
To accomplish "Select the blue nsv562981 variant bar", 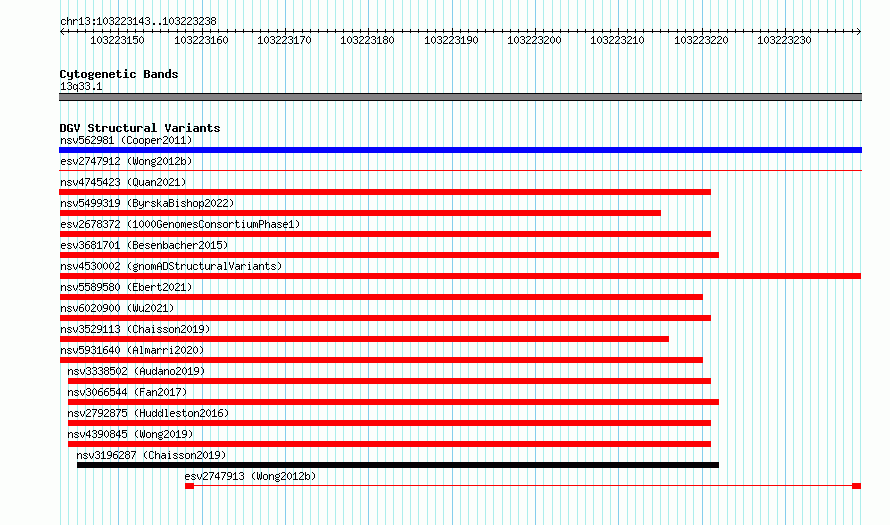I will pyautogui.click(x=460, y=150).
